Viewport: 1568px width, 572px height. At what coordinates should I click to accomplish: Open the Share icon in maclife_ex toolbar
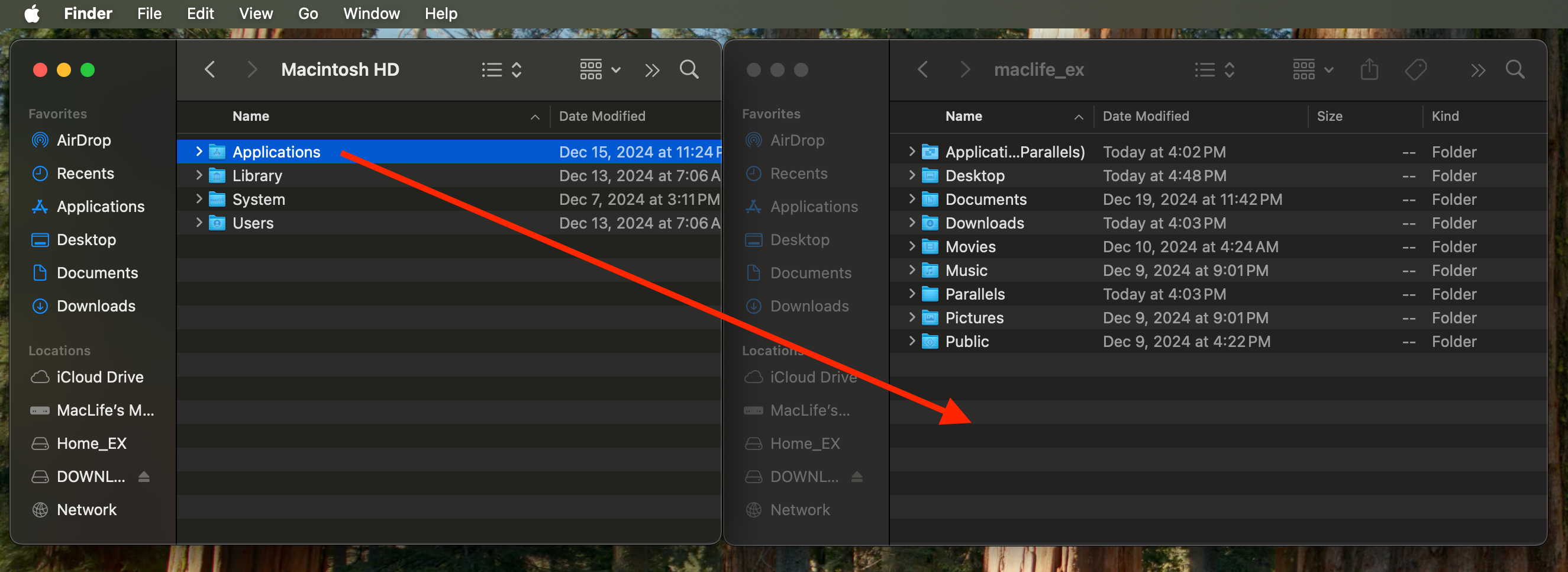click(1370, 69)
